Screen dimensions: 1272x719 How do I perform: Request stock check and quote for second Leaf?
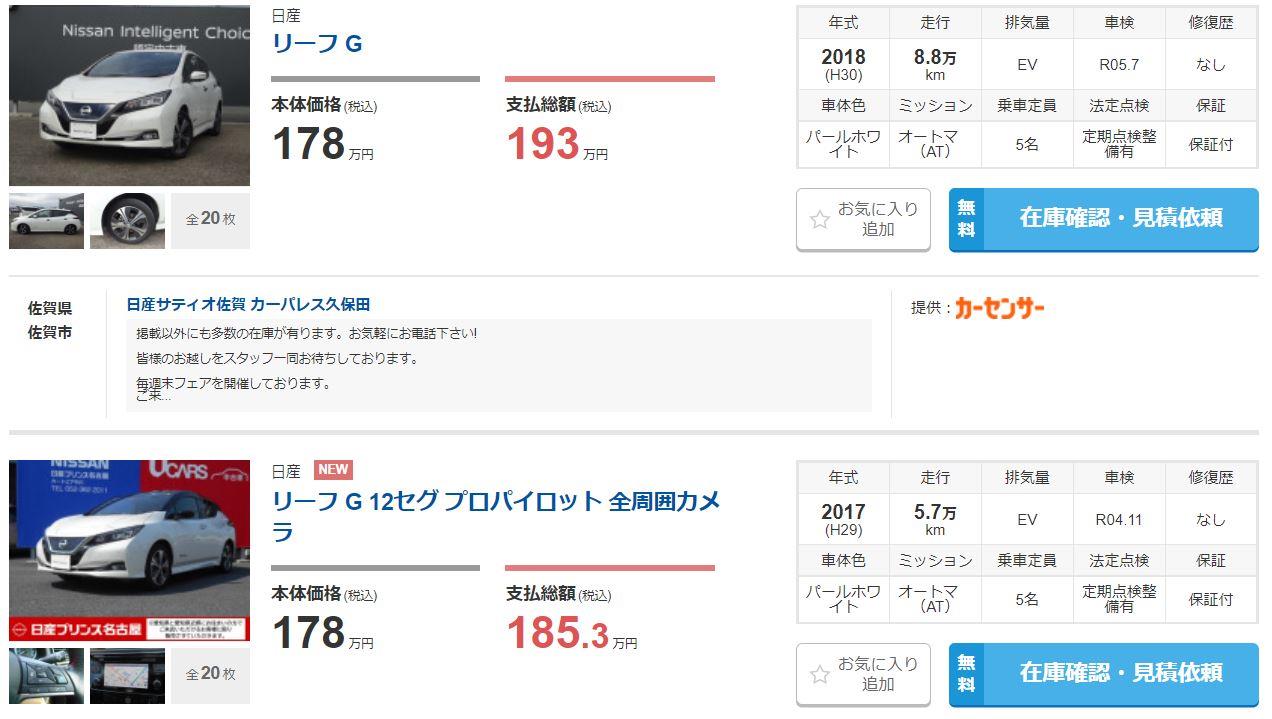[1103, 674]
